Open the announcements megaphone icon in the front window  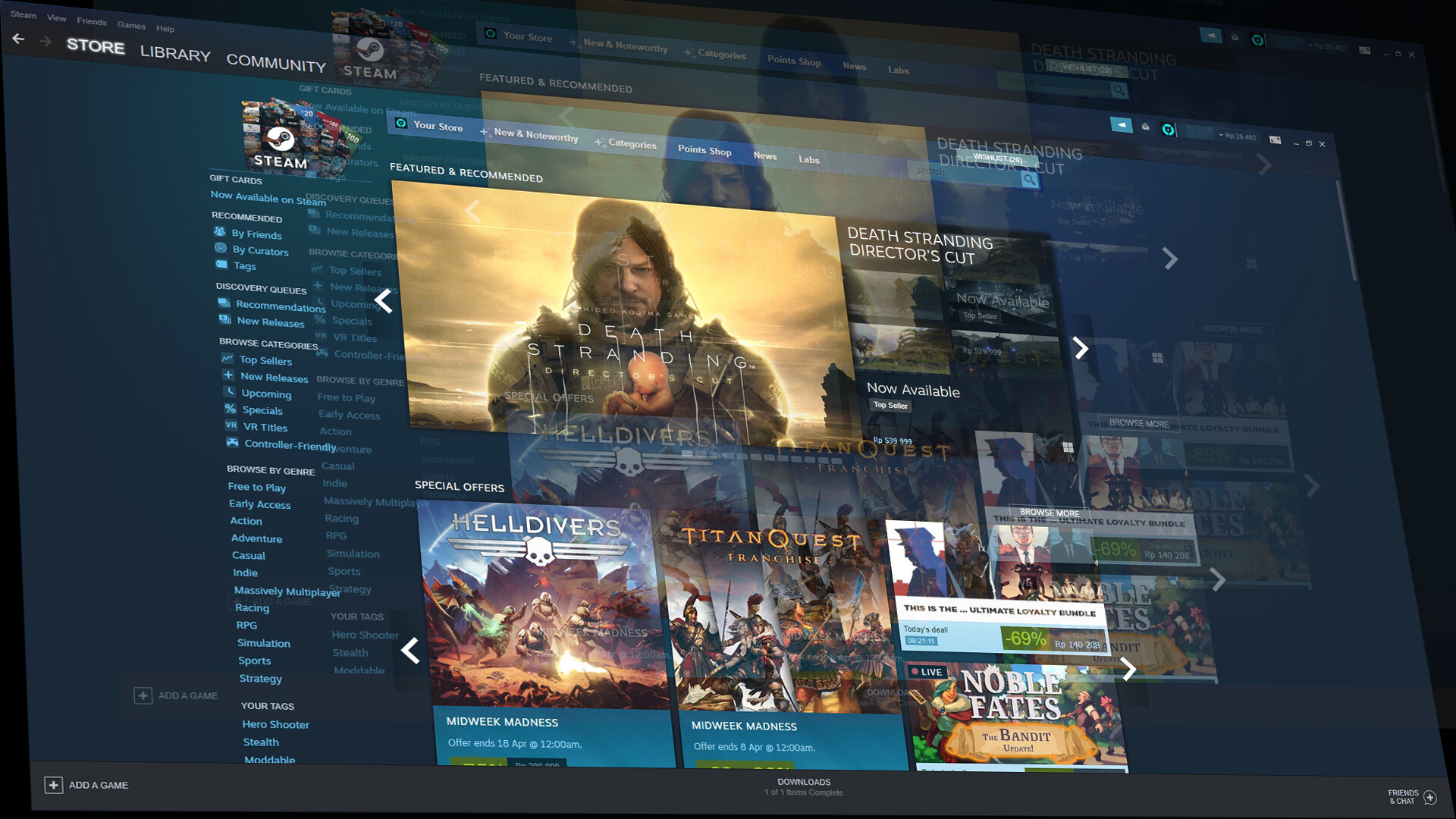(x=1121, y=125)
